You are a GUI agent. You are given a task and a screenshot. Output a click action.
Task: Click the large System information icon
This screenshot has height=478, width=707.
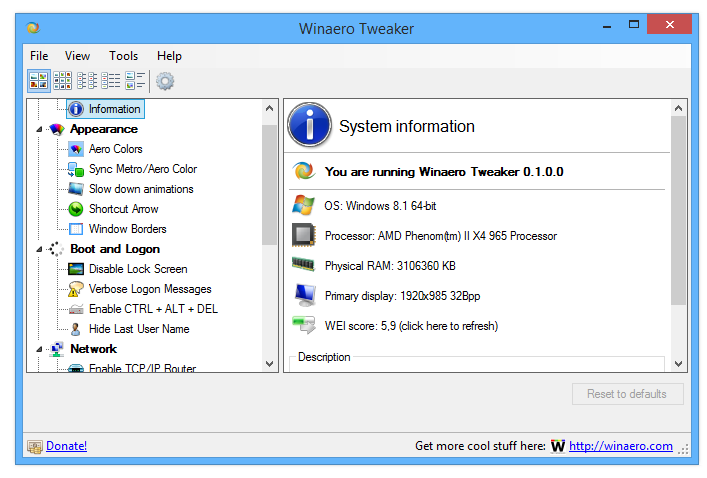[310, 125]
